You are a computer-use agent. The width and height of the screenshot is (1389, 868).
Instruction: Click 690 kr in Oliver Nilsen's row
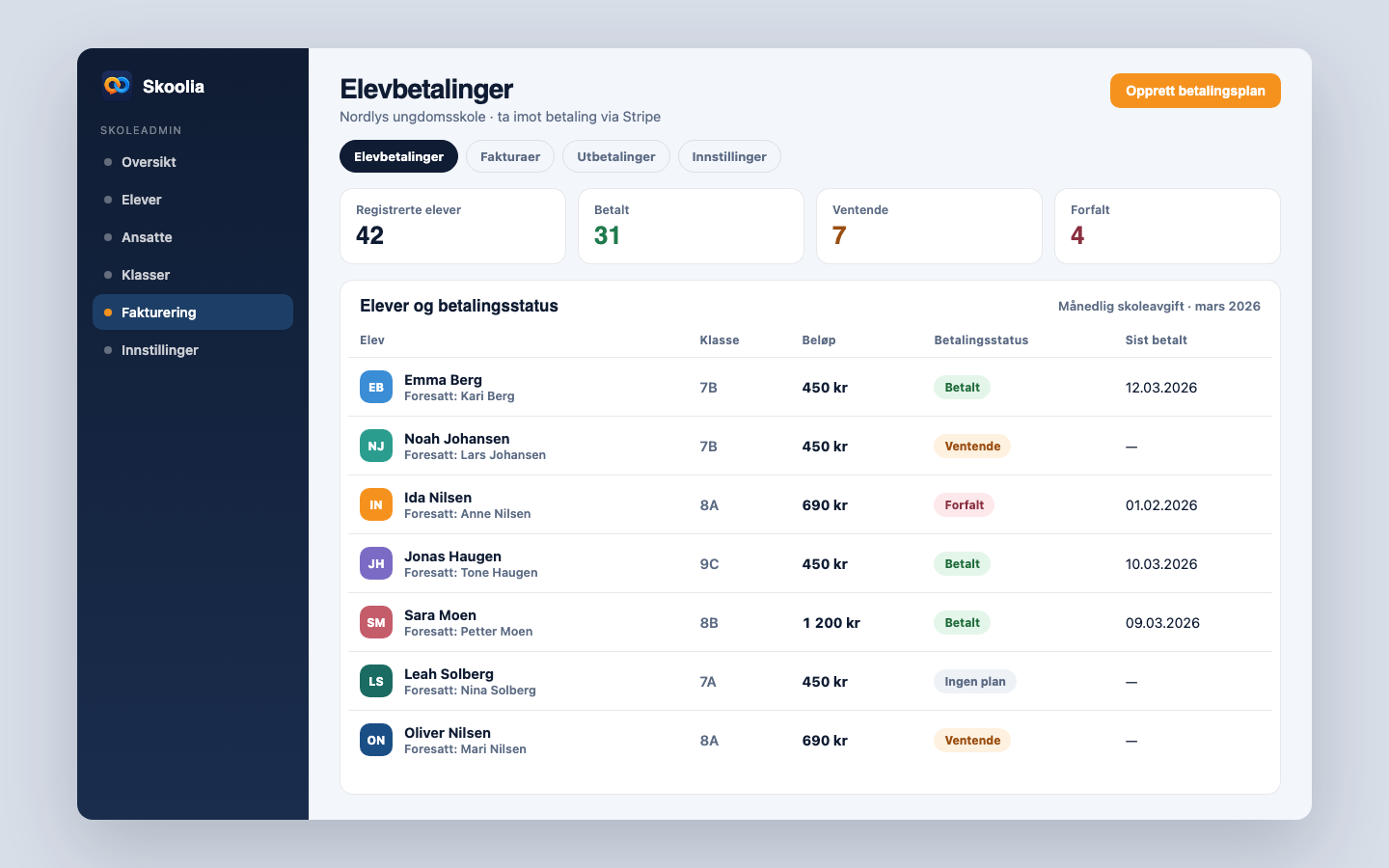coord(825,741)
